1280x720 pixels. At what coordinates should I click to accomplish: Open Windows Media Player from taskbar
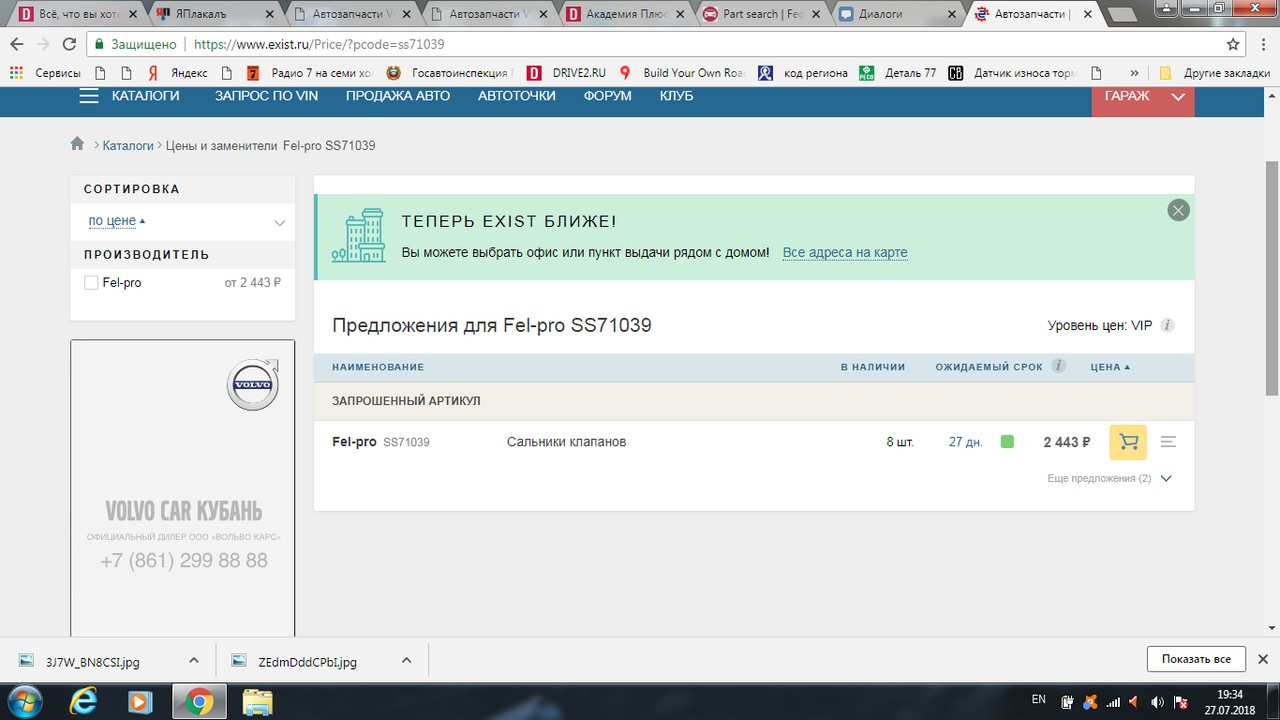tap(140, 701)
